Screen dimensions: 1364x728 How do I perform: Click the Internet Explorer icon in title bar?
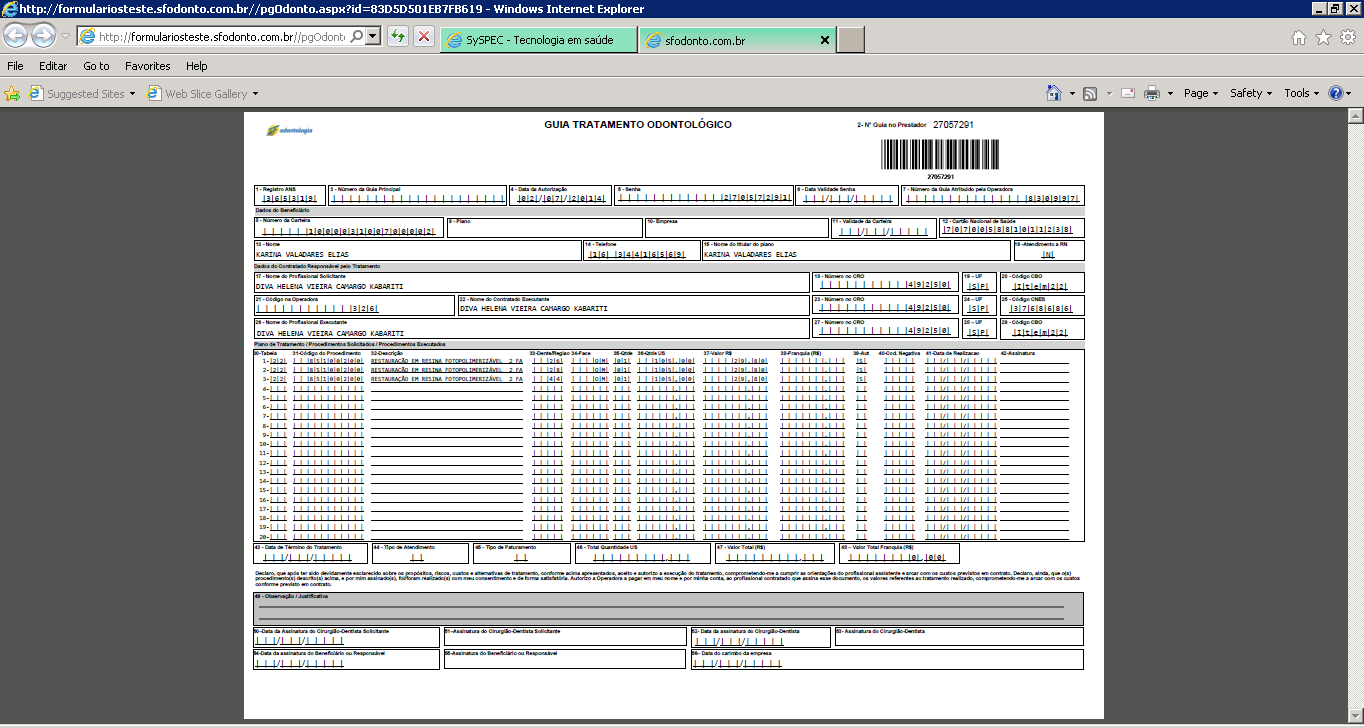coord(9,9)
